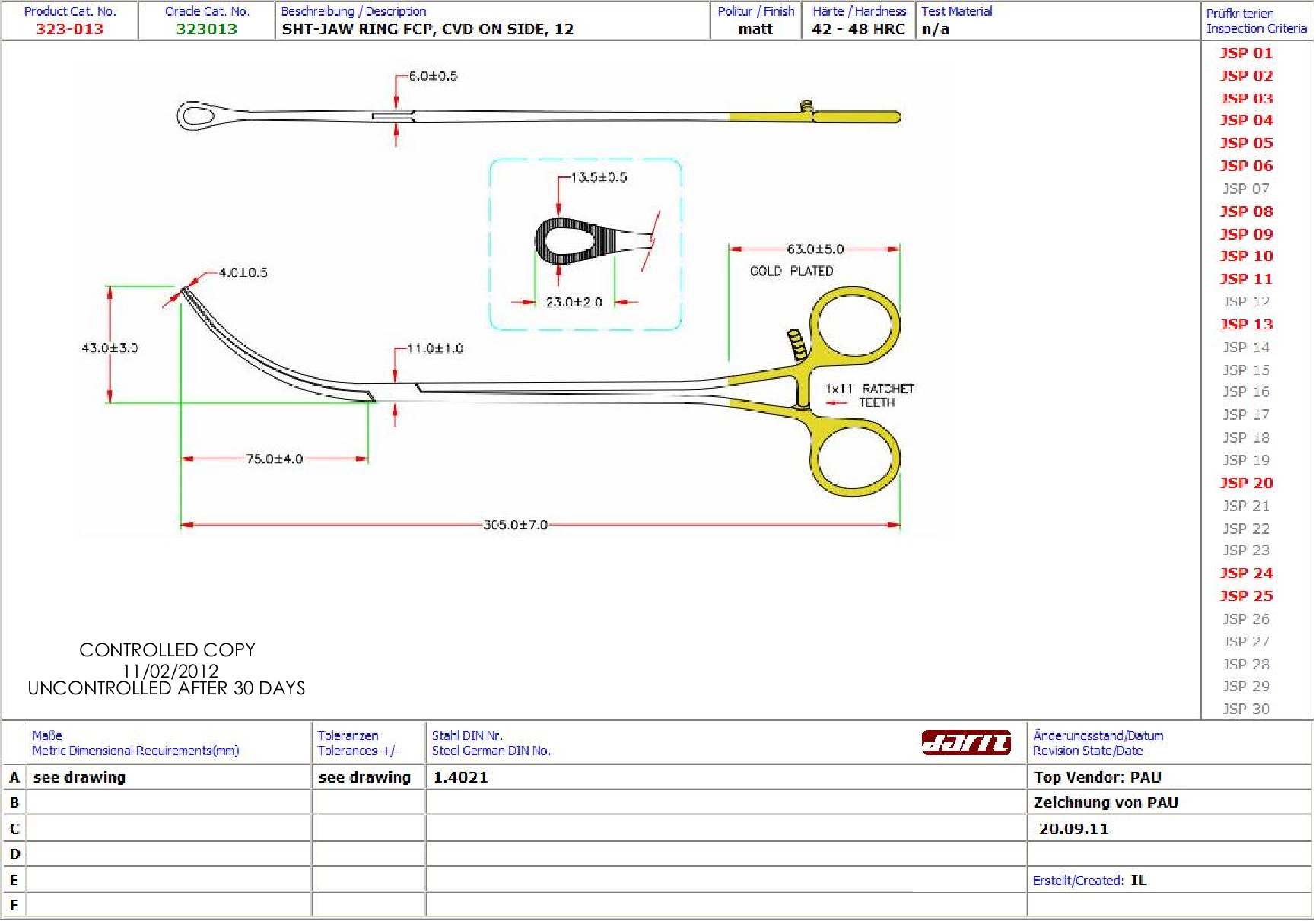
Task: Click the Top Vendor: PAU cell
Action: pos(1097,777)
